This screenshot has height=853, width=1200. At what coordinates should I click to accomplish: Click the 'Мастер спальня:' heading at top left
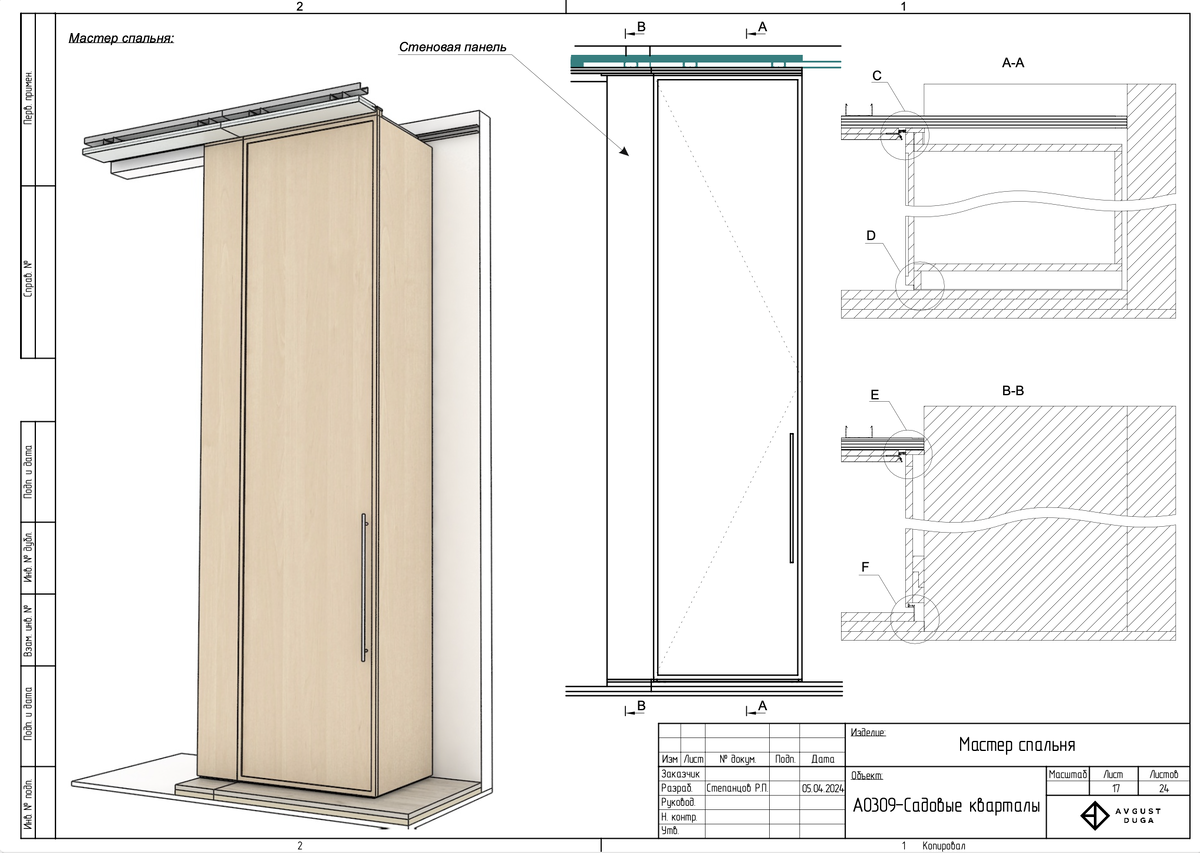(x=121, y=39)
